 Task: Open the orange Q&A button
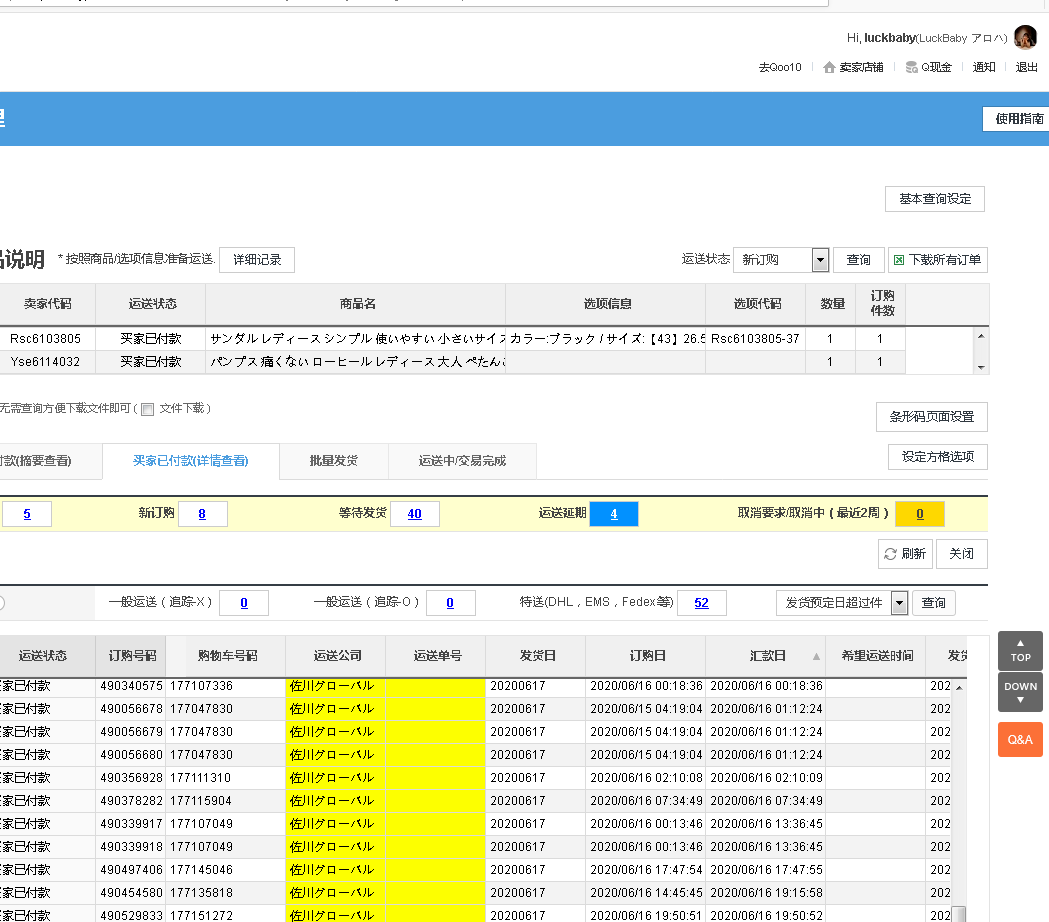1020,740
